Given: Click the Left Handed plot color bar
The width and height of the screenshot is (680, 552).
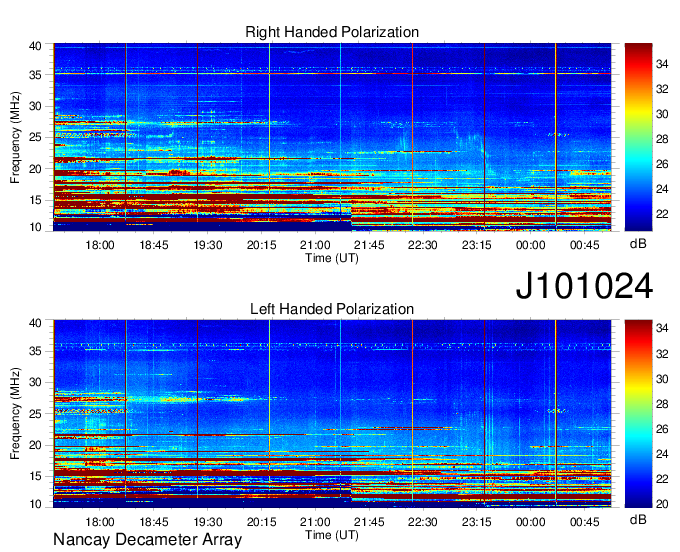Looking at the screenshot, I should [638, 414].
